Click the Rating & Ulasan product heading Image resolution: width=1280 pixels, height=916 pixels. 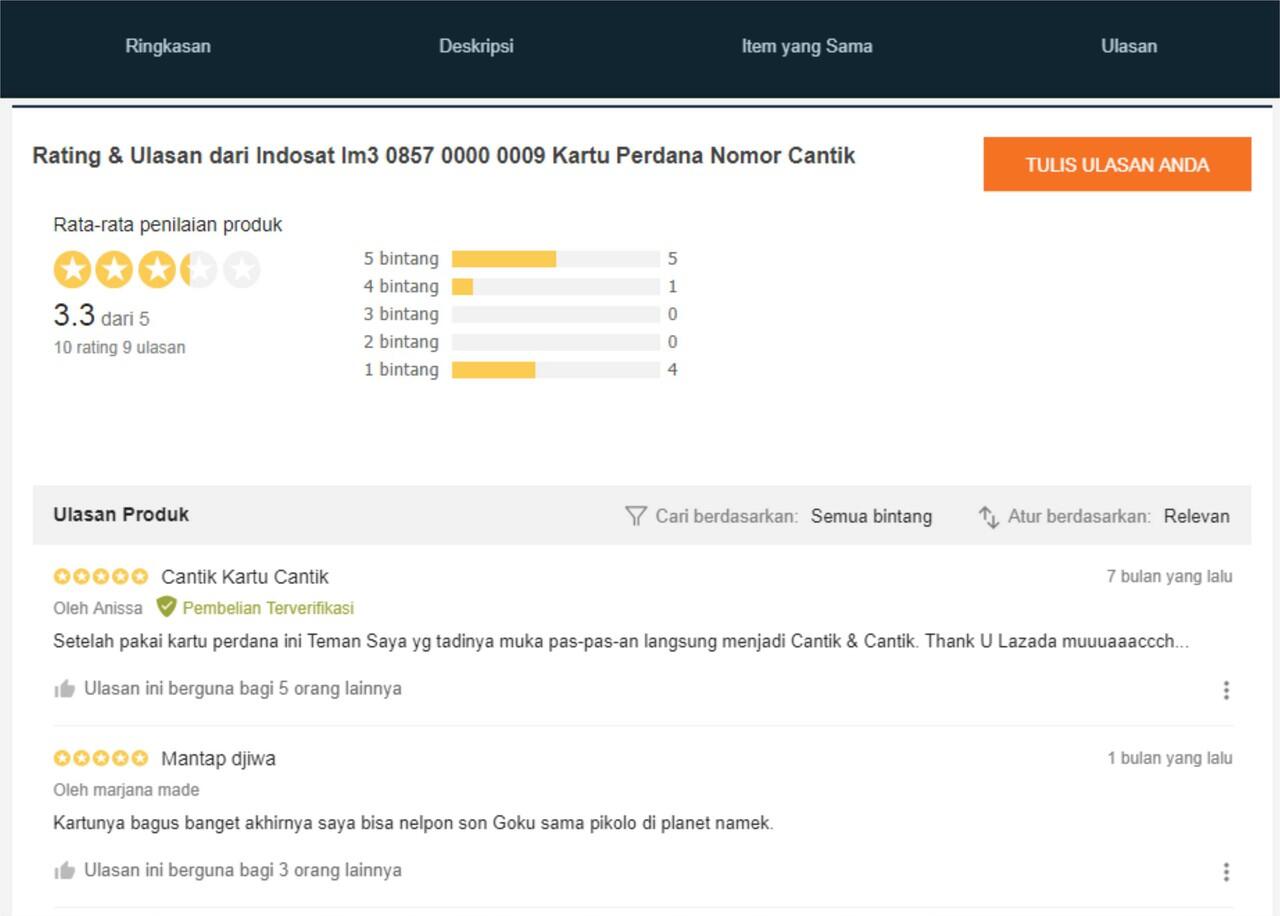point(444,156)
